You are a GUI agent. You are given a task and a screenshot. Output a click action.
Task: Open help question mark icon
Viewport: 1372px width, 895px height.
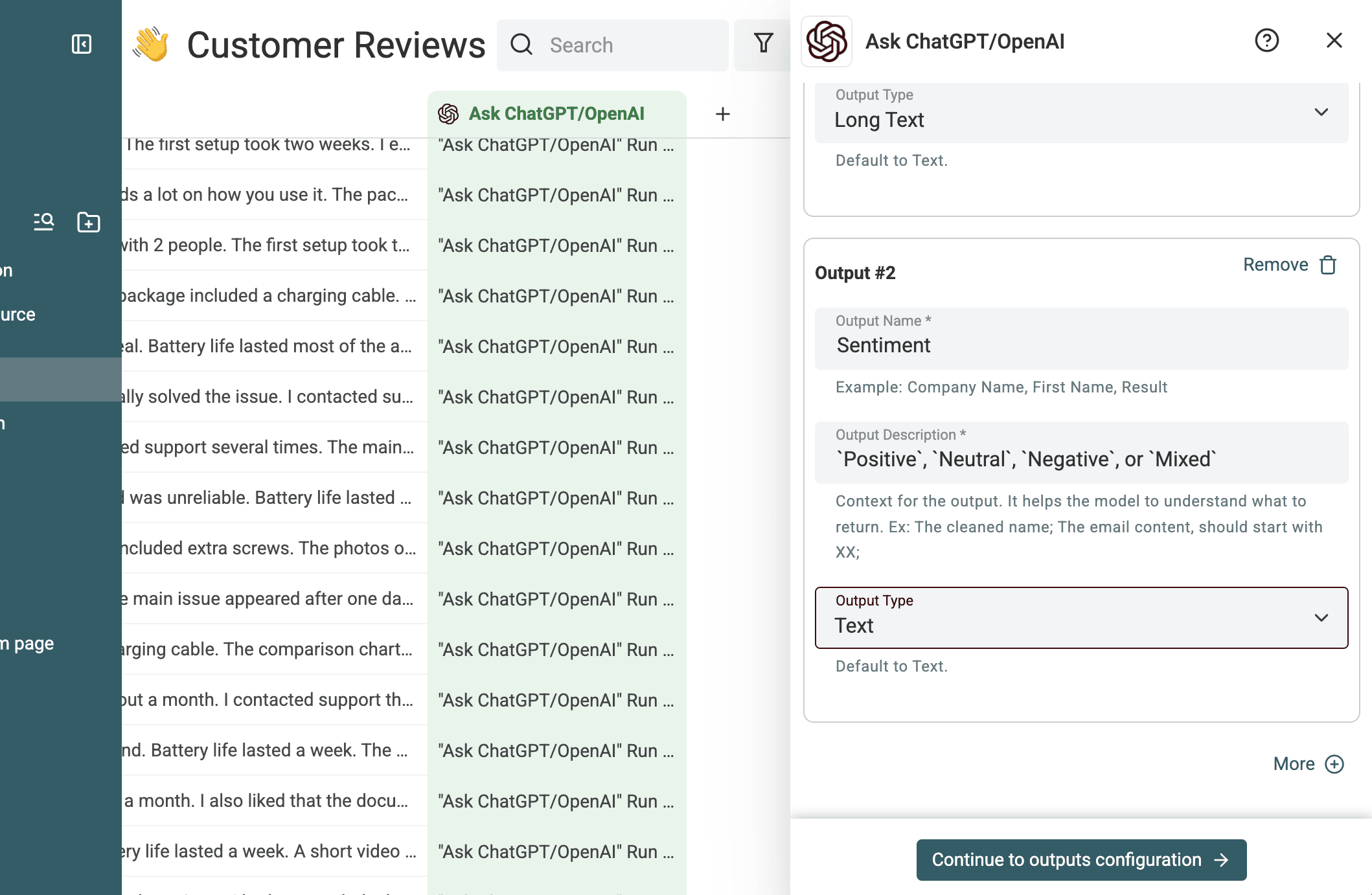tap(1266, 41)
